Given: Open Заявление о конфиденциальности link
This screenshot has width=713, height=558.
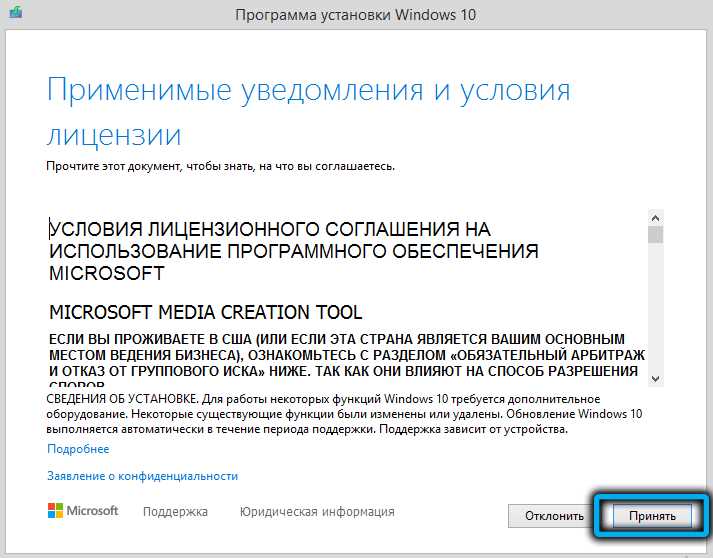Looking at the screenshot, I should pyautogui.click(x=142, y=476).
